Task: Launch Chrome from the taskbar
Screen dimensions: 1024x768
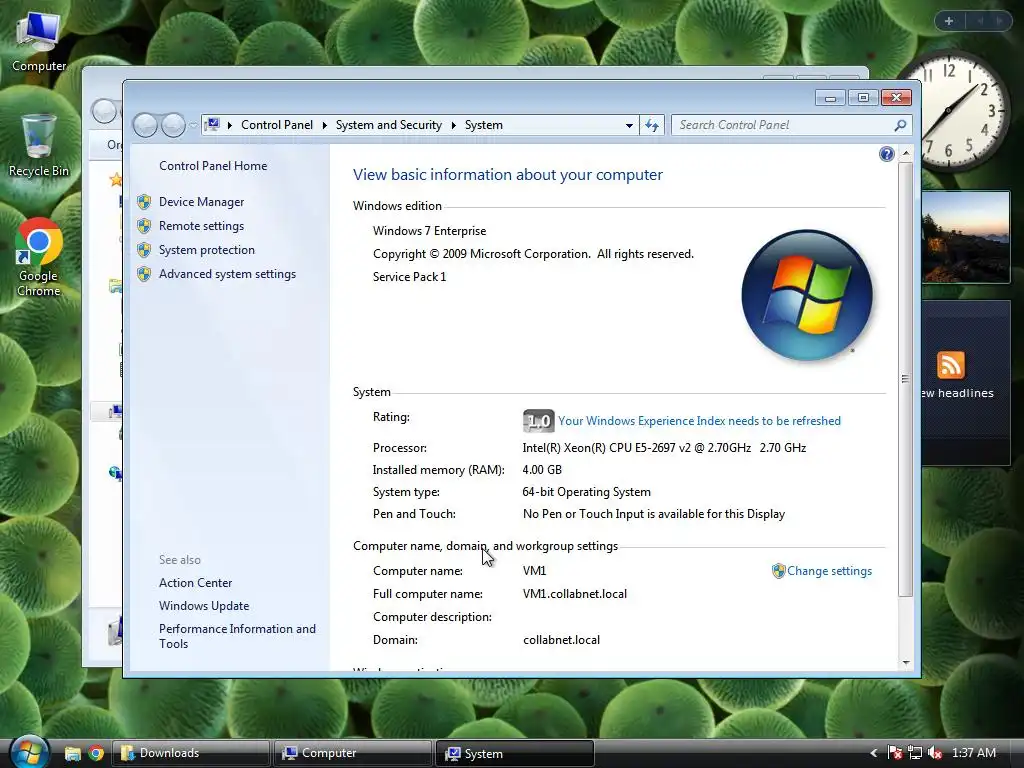Action: click(x=96, y=754)
